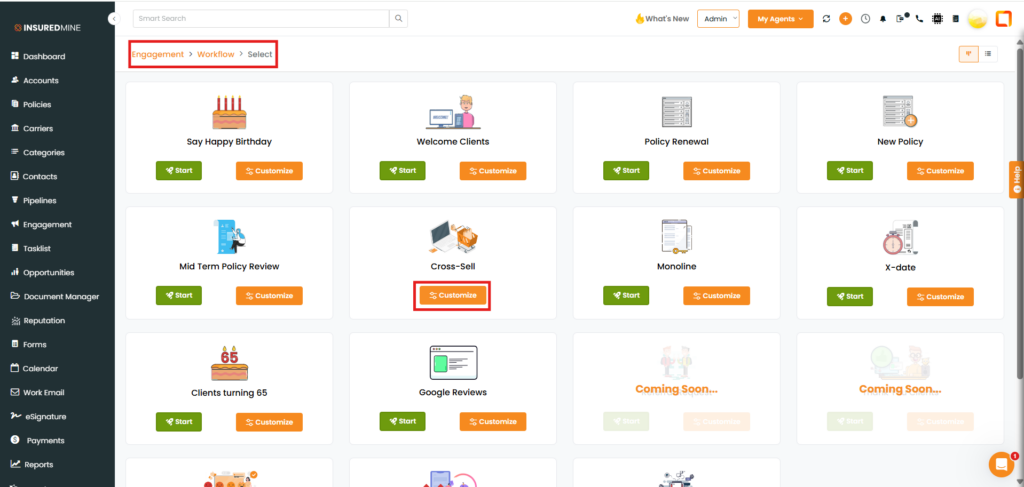Open the chat widget bubble
This screenshot has height=487, width=1024.
tap(1000, 464)
